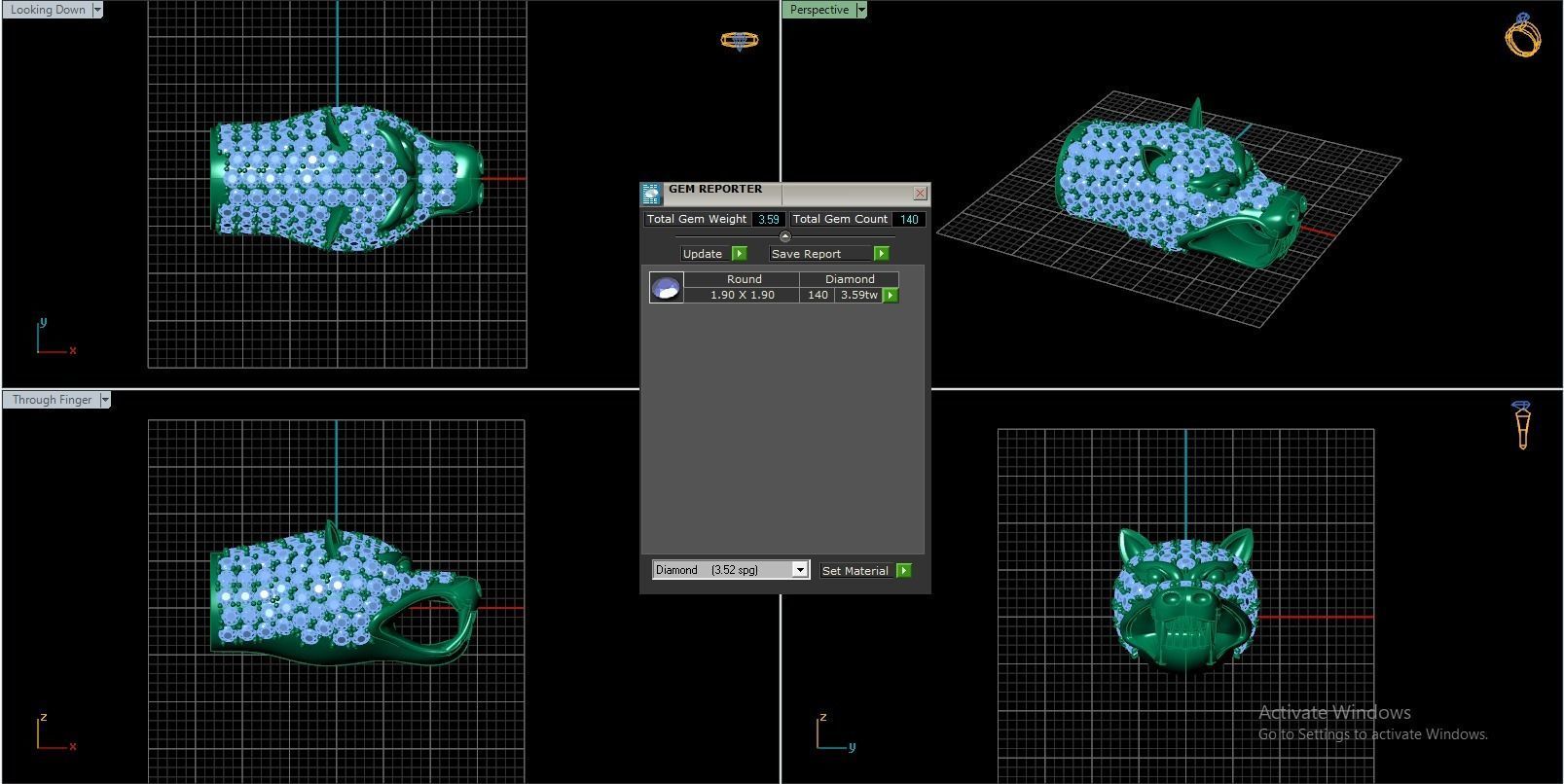Click the round gem thumbnail in the report
Viewport: 1564px width, 784px height.
click(x=666, y=287)
